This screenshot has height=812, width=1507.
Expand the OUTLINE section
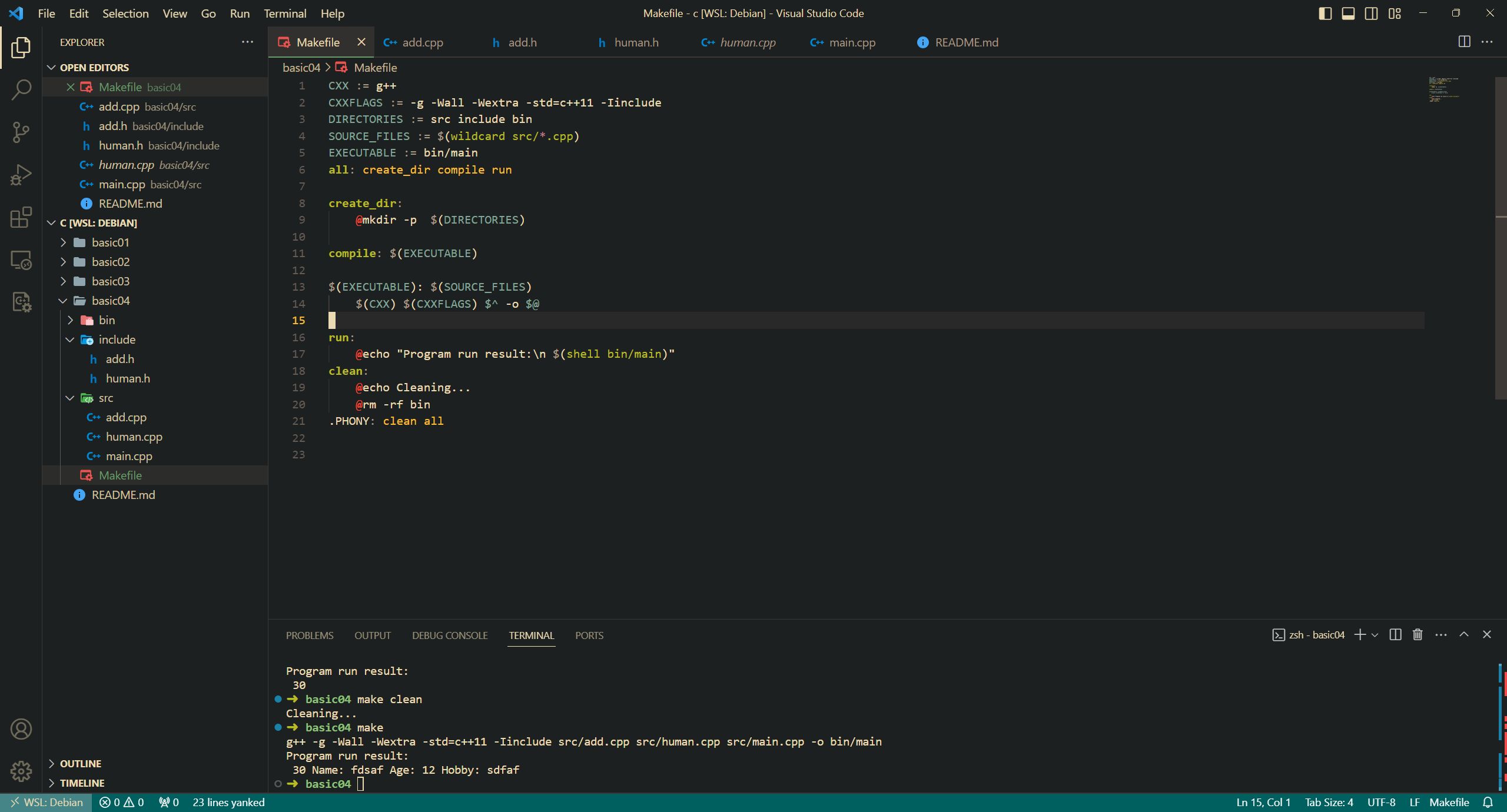click(81, 763)
